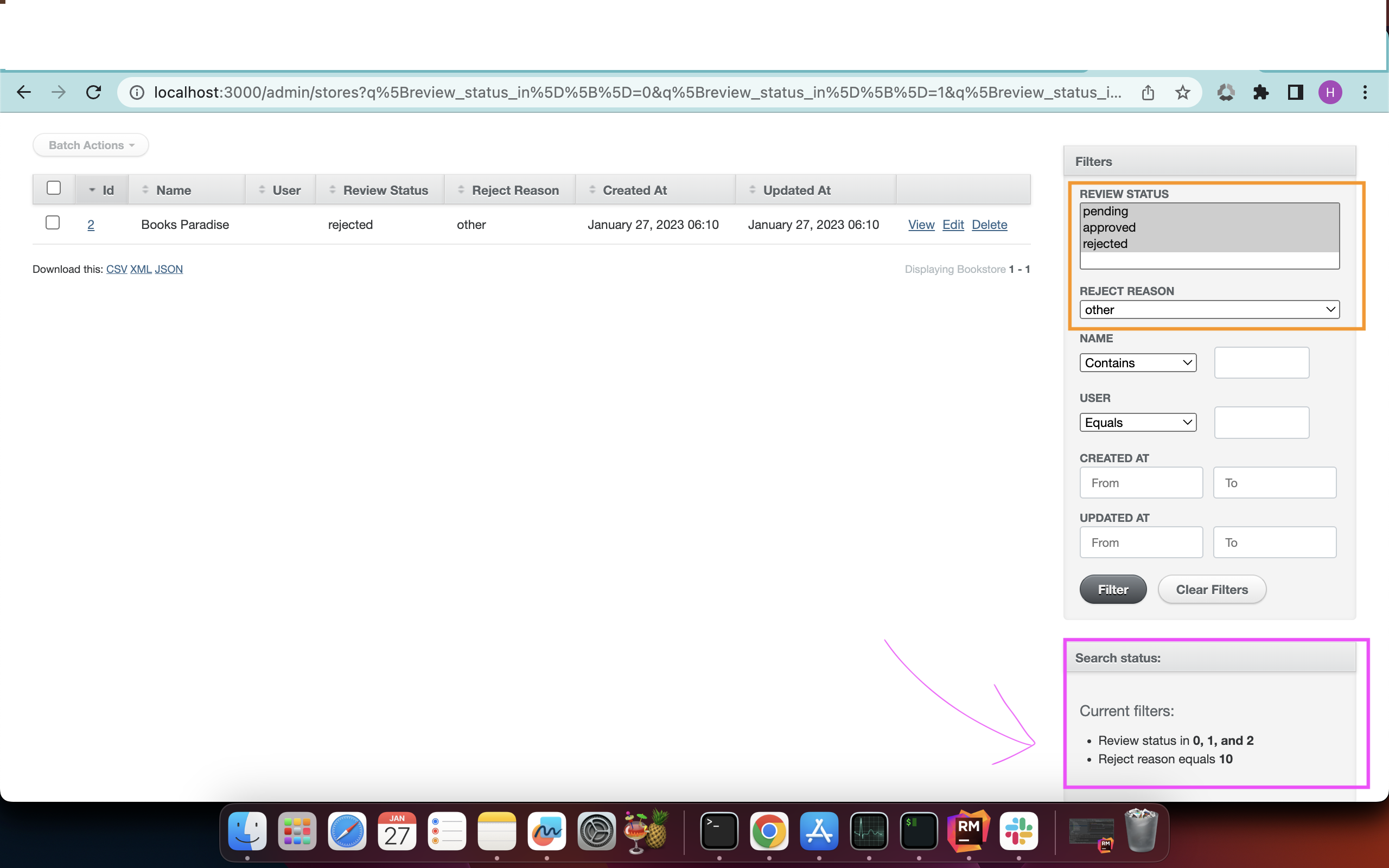Select 'approved' in Review Status list
Image resolution: width=1389 pixels, height=868 pixels.
1110,227
